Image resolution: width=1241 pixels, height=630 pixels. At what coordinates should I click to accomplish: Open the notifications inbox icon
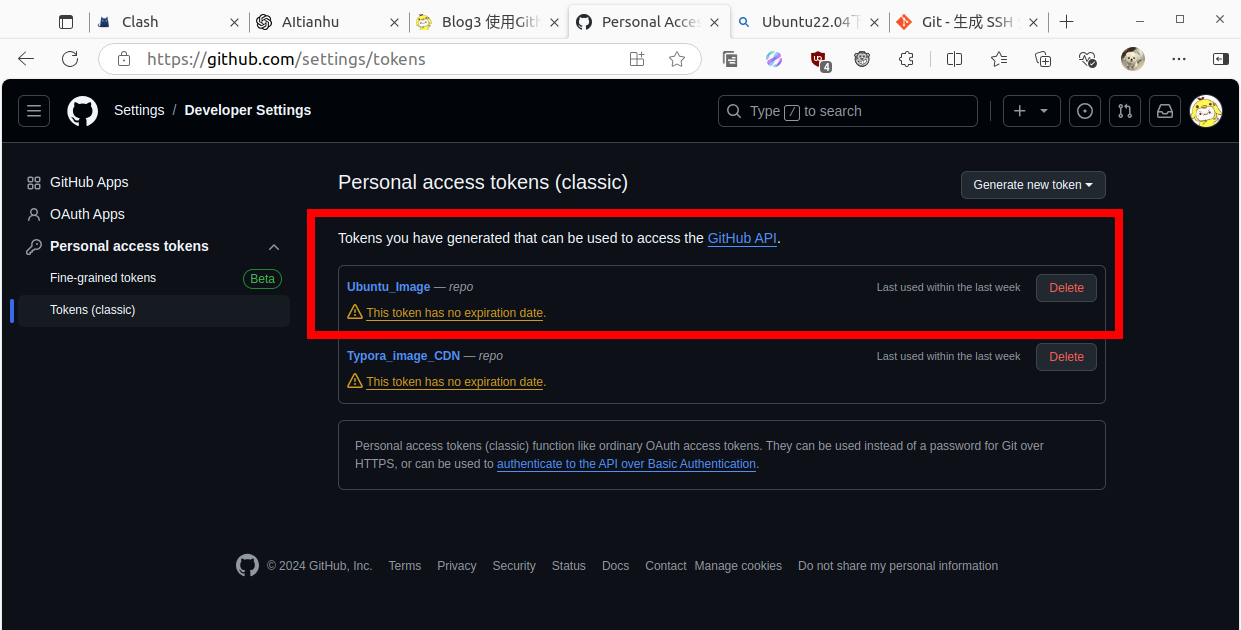point(1165,111)
